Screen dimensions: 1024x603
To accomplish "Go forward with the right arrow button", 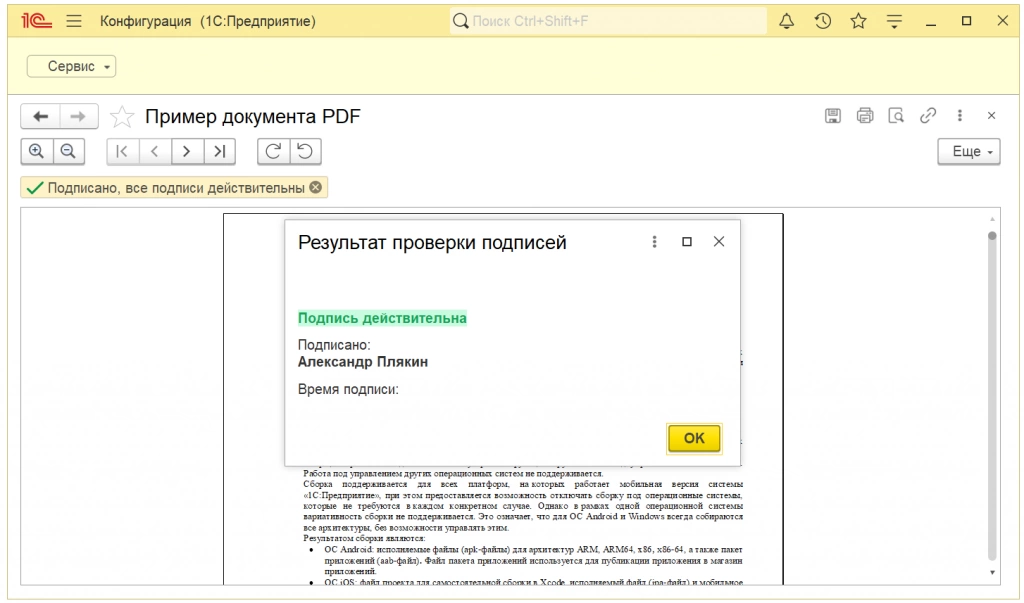I will click(78, 116).
